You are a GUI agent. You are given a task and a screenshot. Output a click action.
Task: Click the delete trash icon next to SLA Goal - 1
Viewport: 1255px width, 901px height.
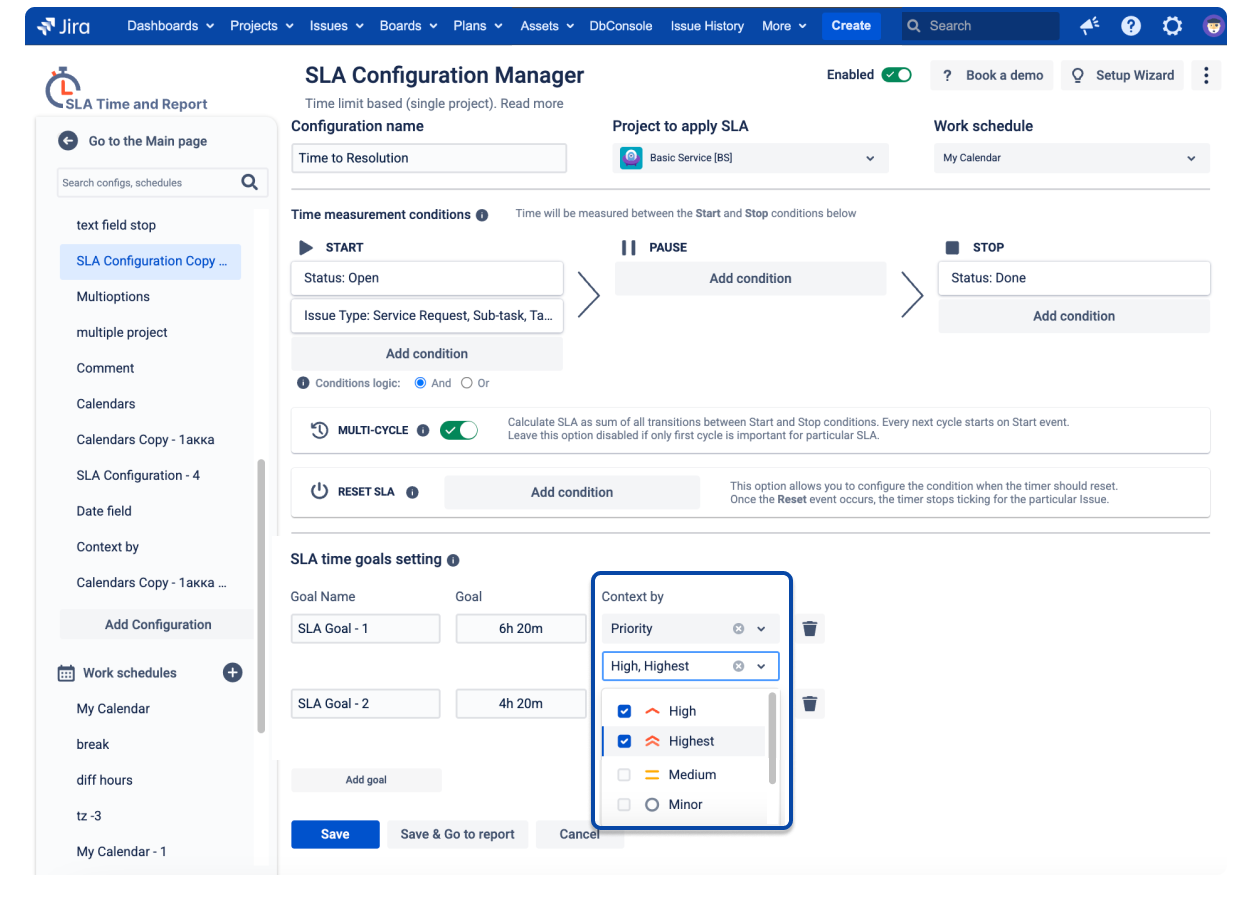pyautogui.click(x=809, y=629)
